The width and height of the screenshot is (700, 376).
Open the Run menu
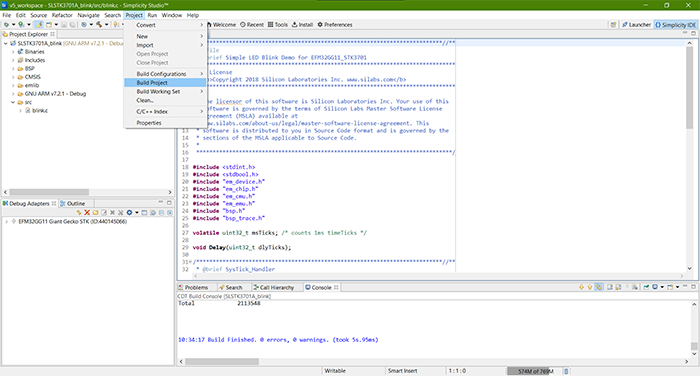click(152, 15)
